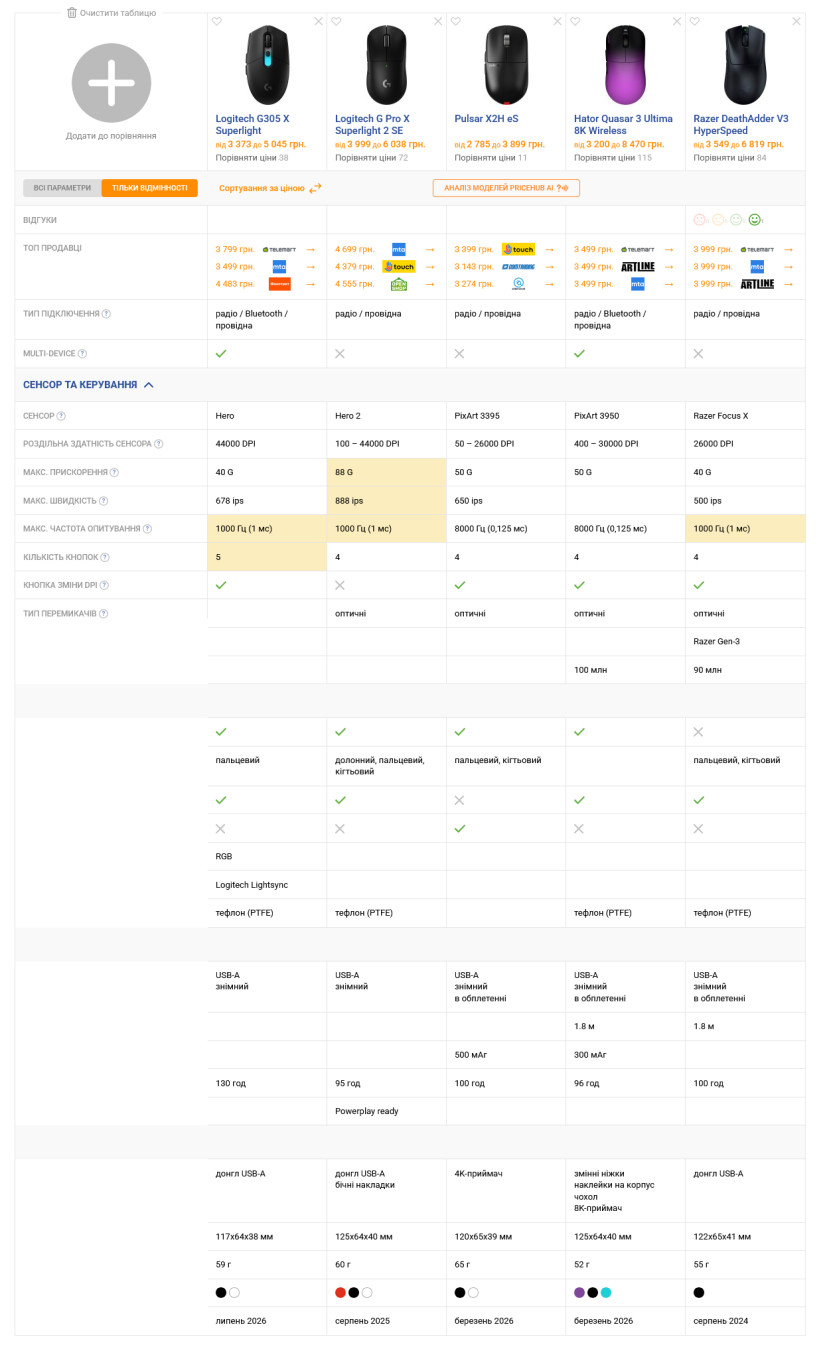The image size is (835, 1345).
Task: Open Razer DeathAdder V3 HyperSpeed link
Action: point(741,125)
